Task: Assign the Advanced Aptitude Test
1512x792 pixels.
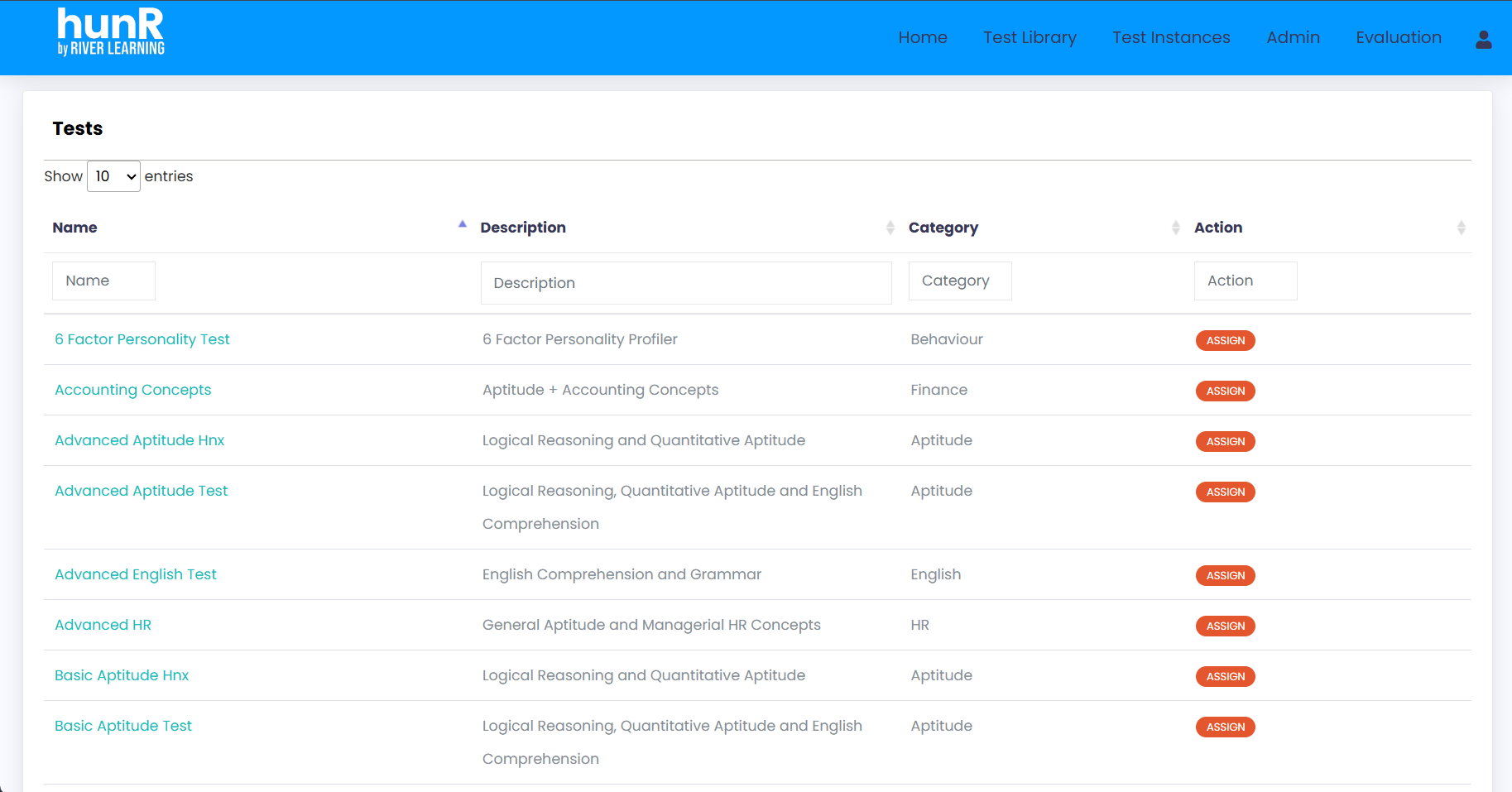Action: pos(1226,492)
